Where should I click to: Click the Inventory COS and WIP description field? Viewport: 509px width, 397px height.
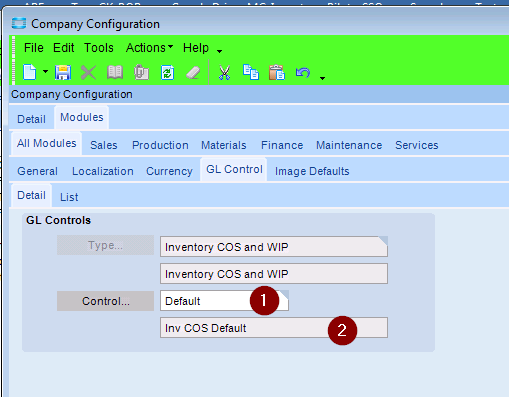(274, 274)
